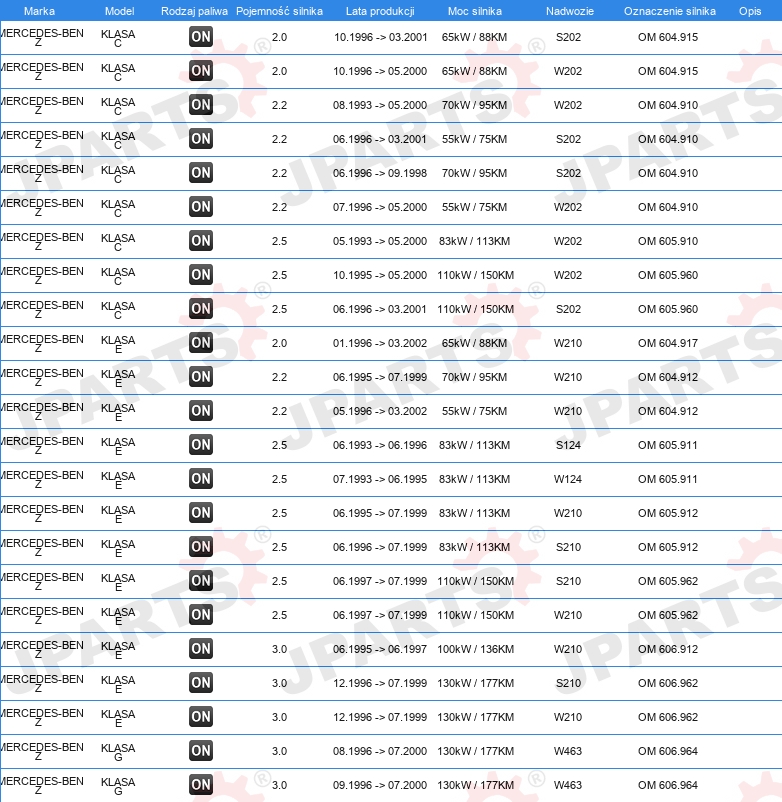Click MERCEDES-BENZ in the OM 606.912 row

click(42, 650)
